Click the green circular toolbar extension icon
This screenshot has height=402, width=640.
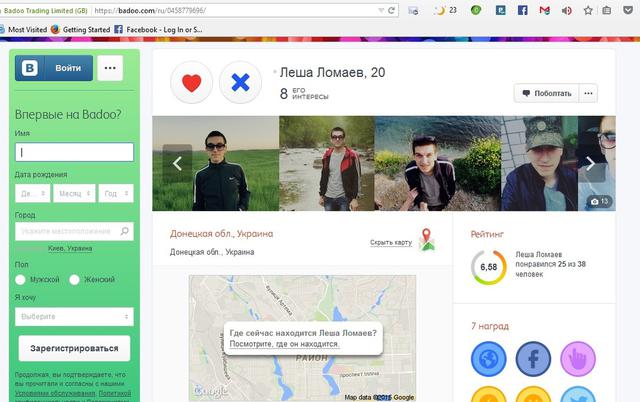476,10
